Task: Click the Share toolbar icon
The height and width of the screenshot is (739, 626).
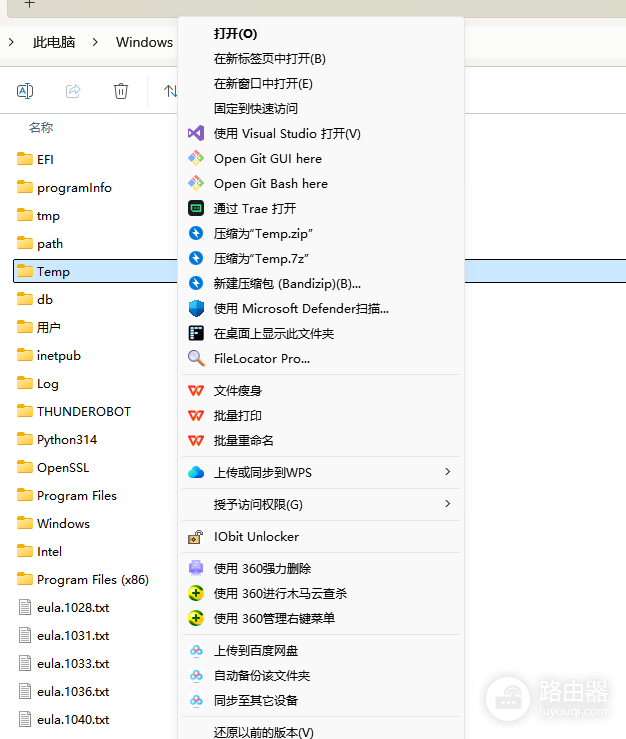Action: [73, 90]
